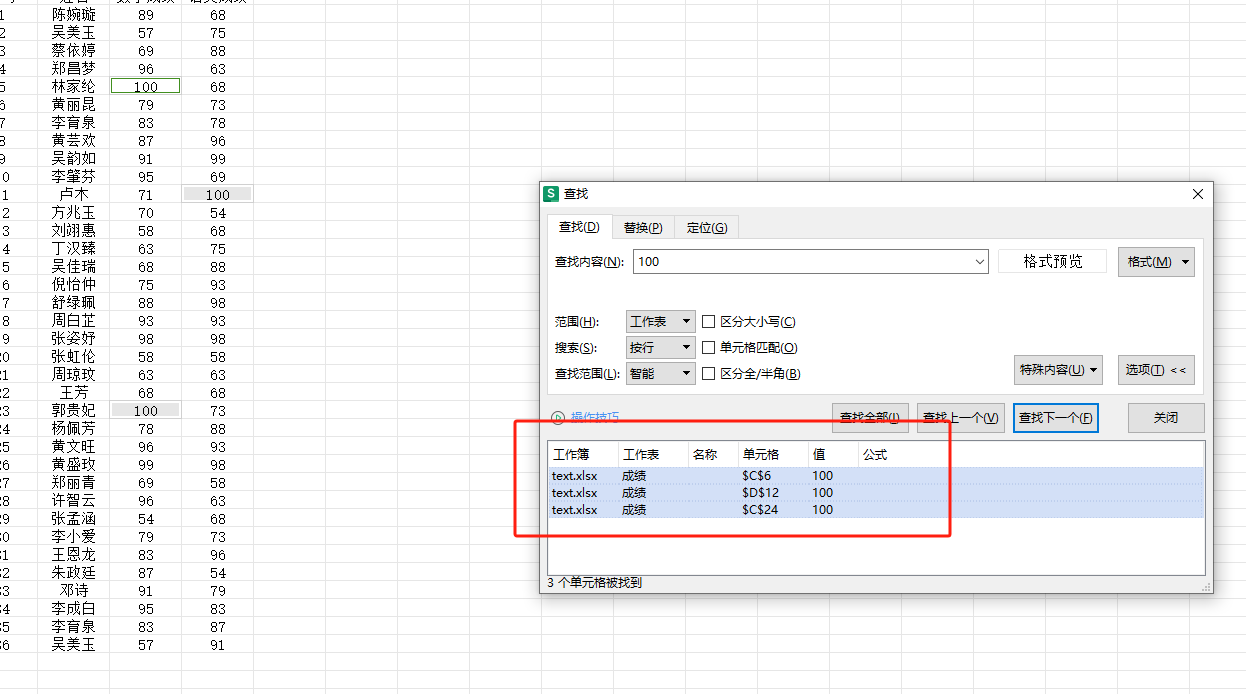Click the 查找下一个(F) button

[1056, 418]
